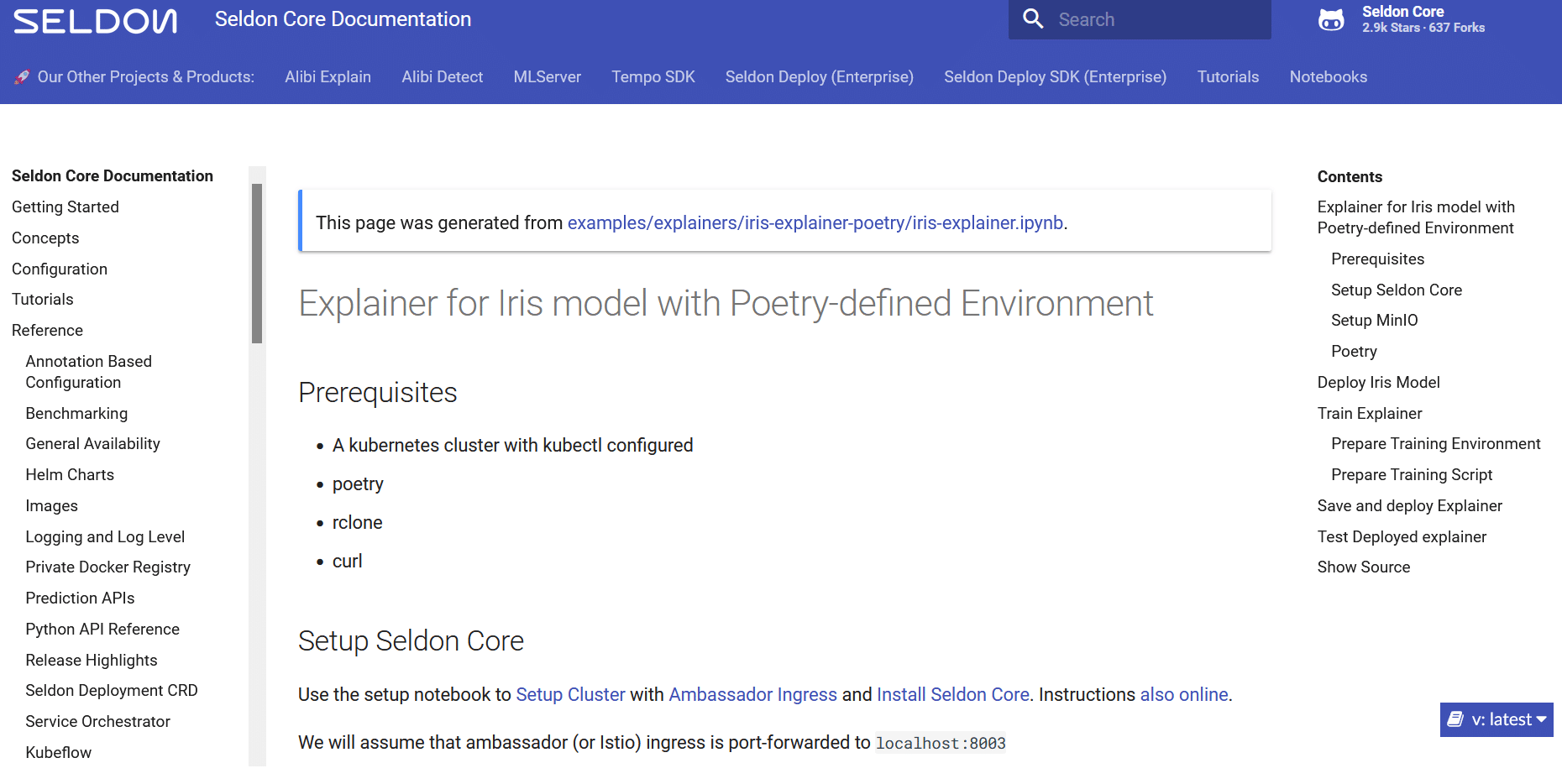Open the Notebooks tab
Image resolution: width=1562 pixels, height=784 pixels.
coord(1328,77)
